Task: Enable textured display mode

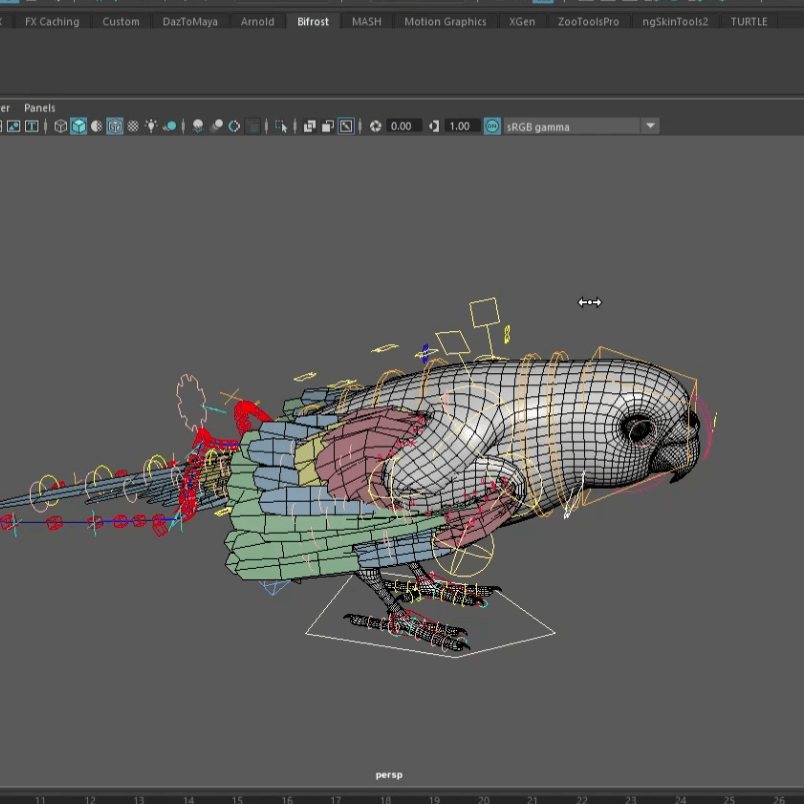Action: point(132,126)
